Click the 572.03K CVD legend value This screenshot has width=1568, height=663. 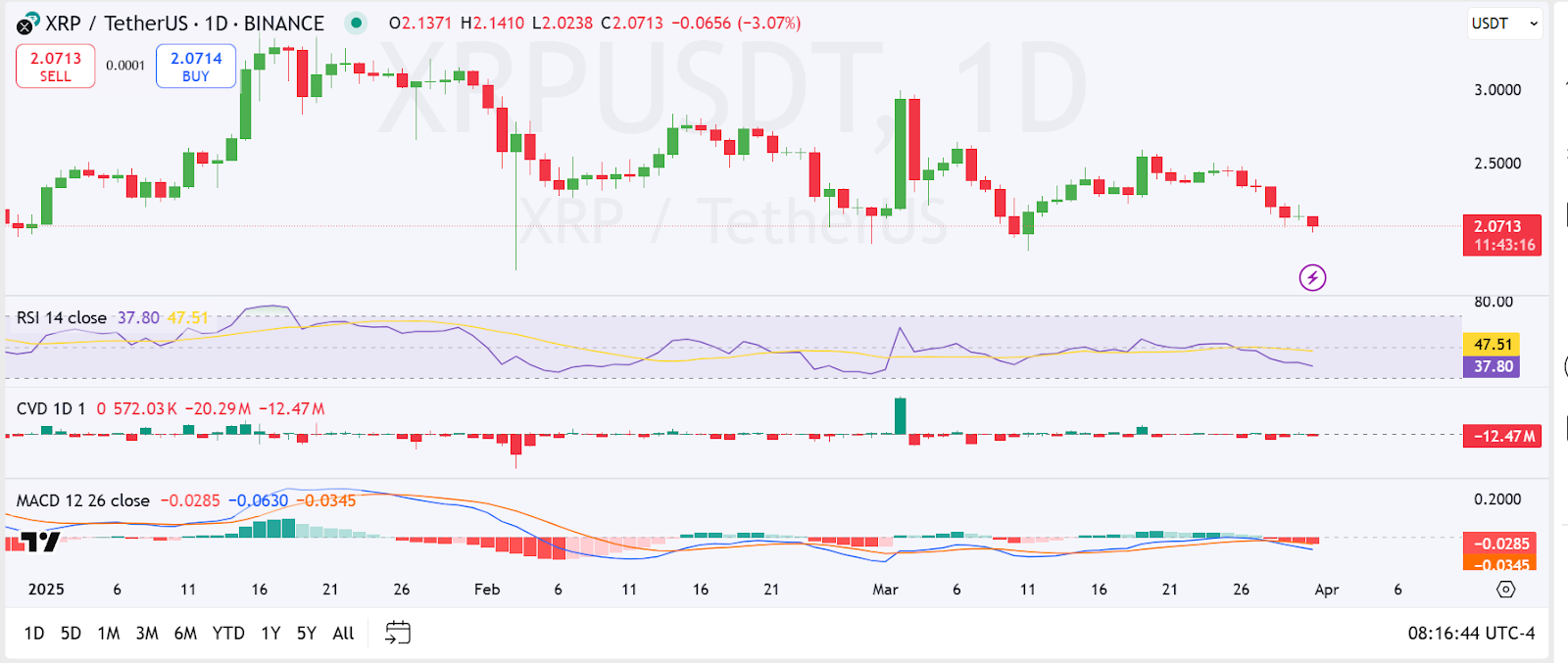pyautogui.click(x=145, y=408)
